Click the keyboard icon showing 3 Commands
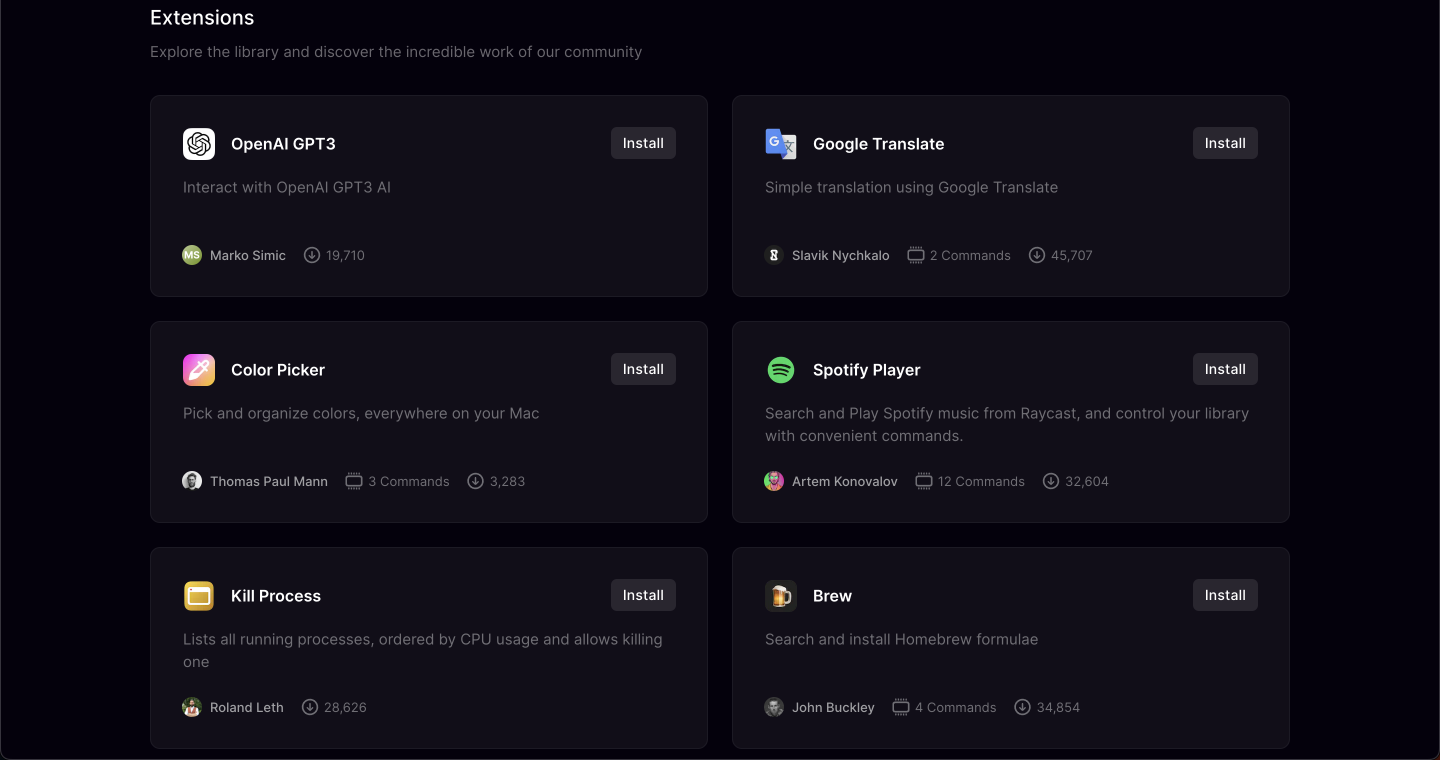Image resolution: width=1440 pixels, height=760 pixels. 354,481
